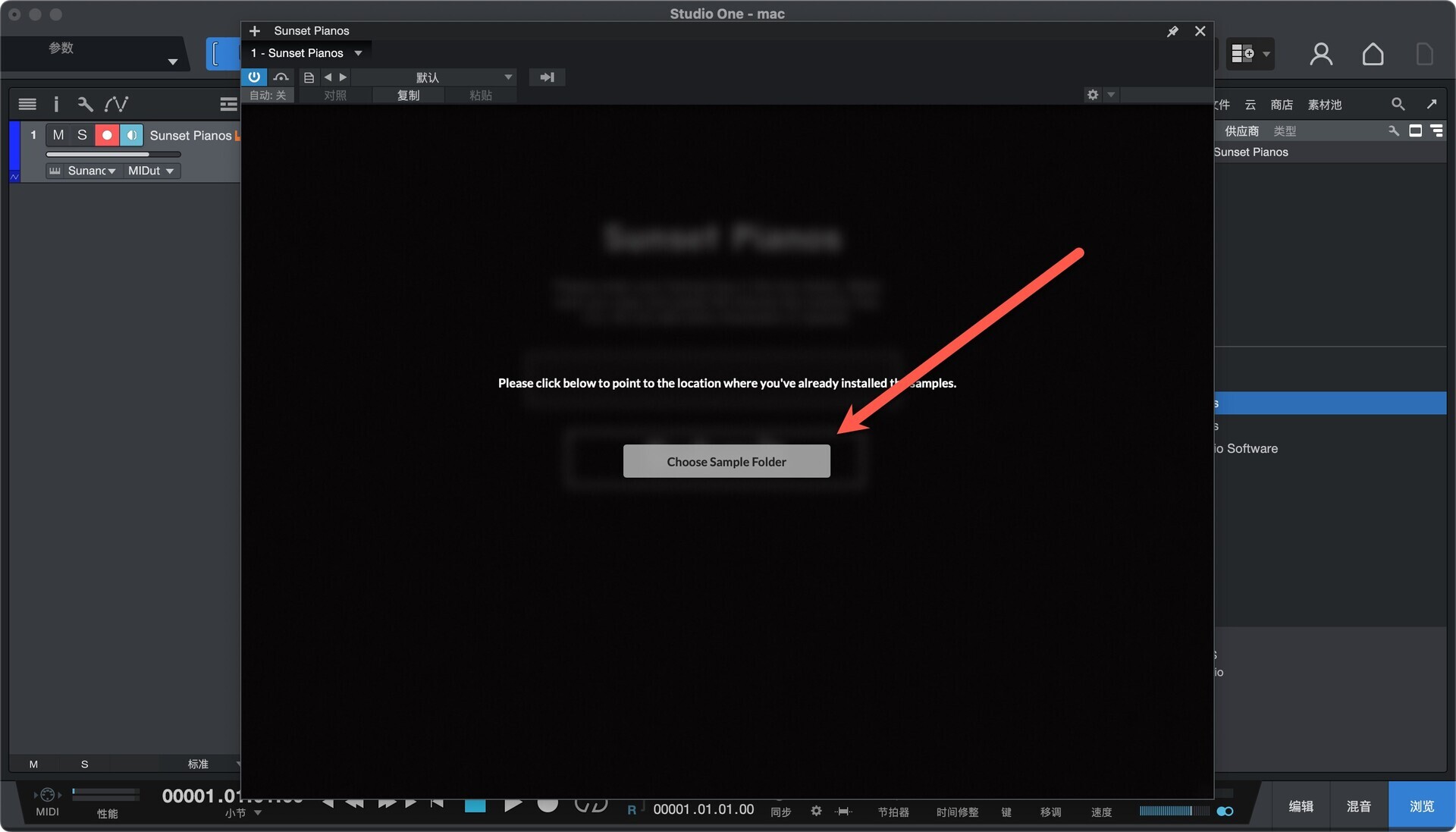Select Sunset Pianos in the browser list
Screen dimensions: 1456x832
[1330, 152]
